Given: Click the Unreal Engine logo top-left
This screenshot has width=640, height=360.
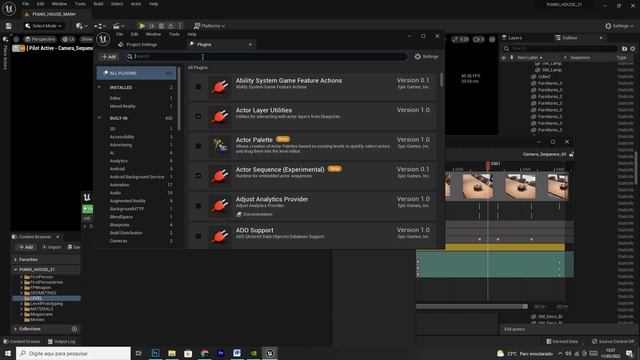Looking at the screenshot, I should 9,8.
